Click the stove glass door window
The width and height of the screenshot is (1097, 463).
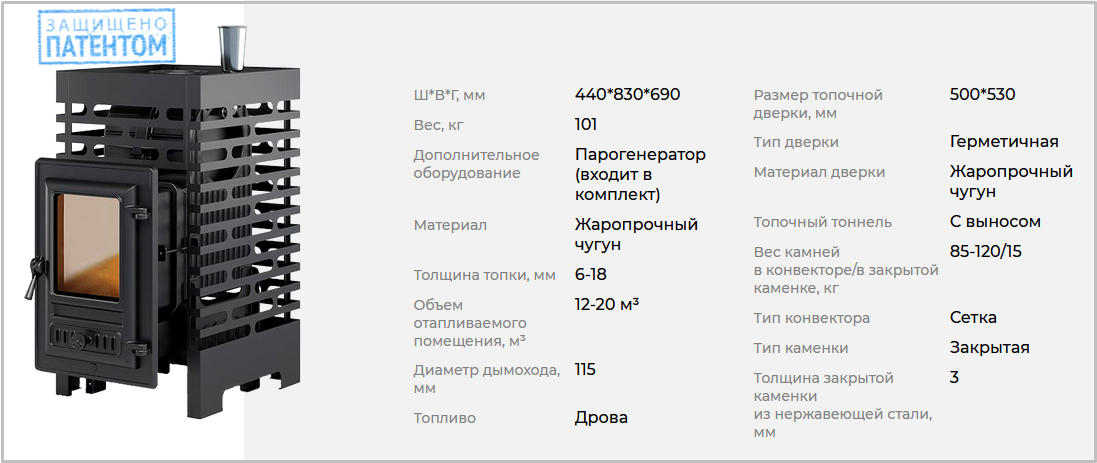click(x=88, y=246)
